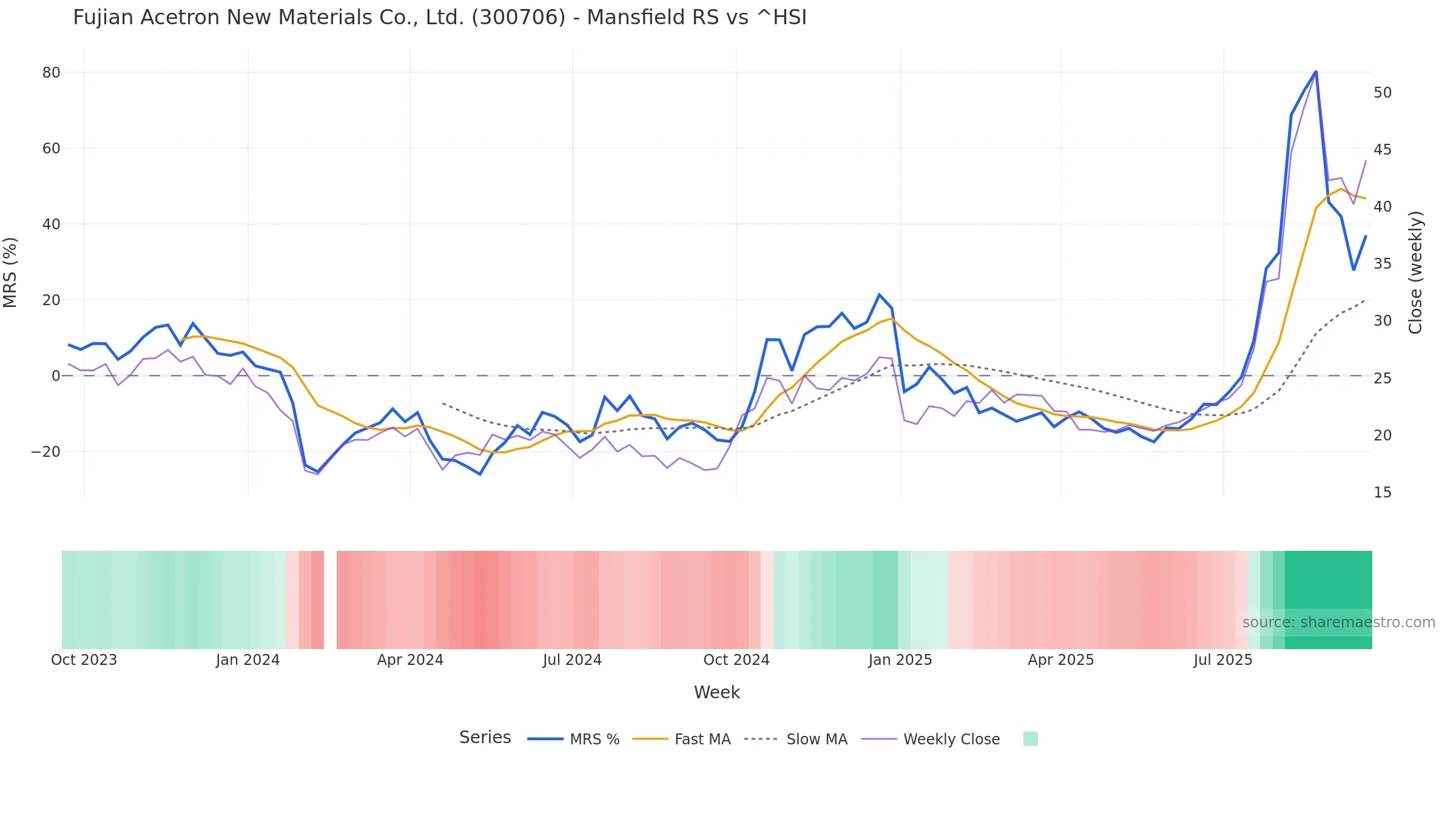The image size is (1456, 819).
Task: Click the 'Jul 2024' x-axis label
Action: 572,660
